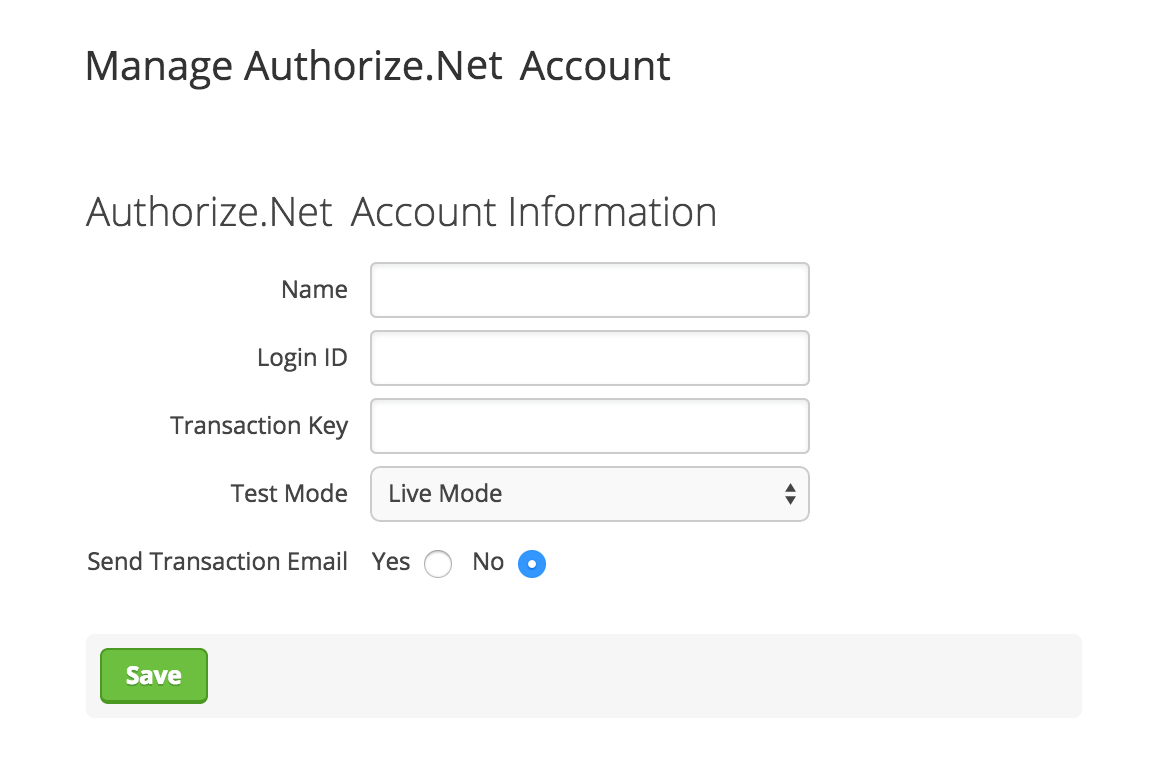The height and width of the screenshot is (778, 1170).
Task: Click the Name label
Action: (x=314, y=289)
